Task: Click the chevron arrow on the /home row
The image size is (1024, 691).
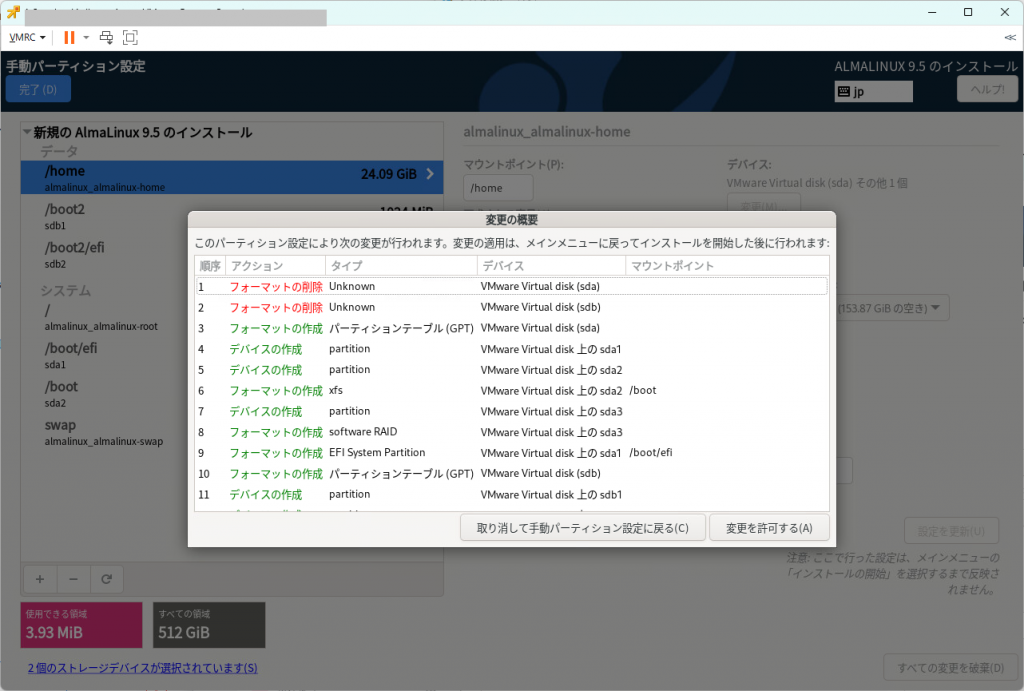Action: point(430,174)
